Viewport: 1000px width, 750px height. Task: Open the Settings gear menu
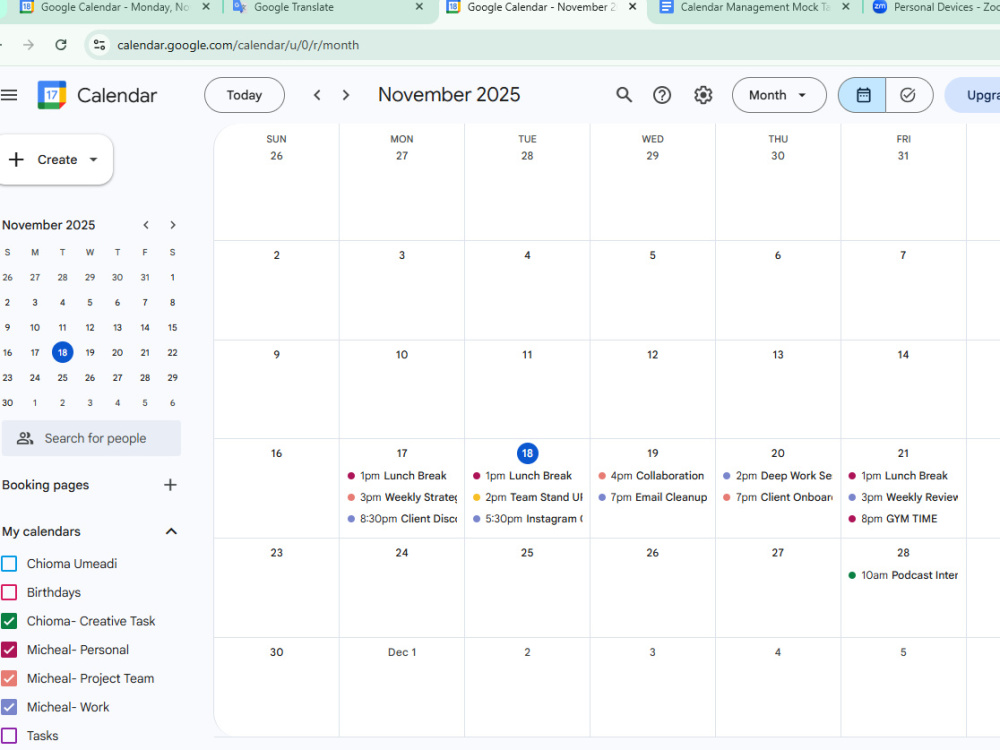tap(703, 95)
